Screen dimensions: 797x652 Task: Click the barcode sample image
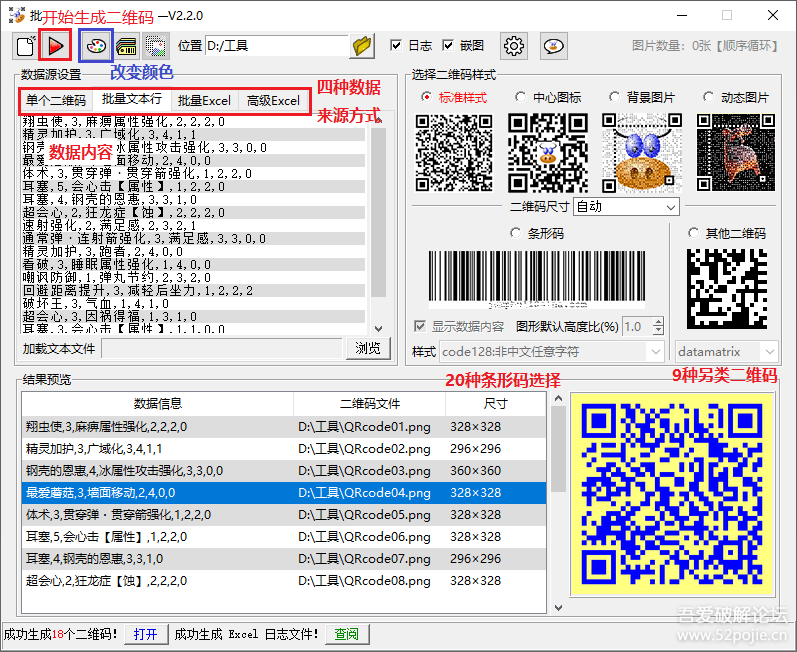(x=537, y=279)
